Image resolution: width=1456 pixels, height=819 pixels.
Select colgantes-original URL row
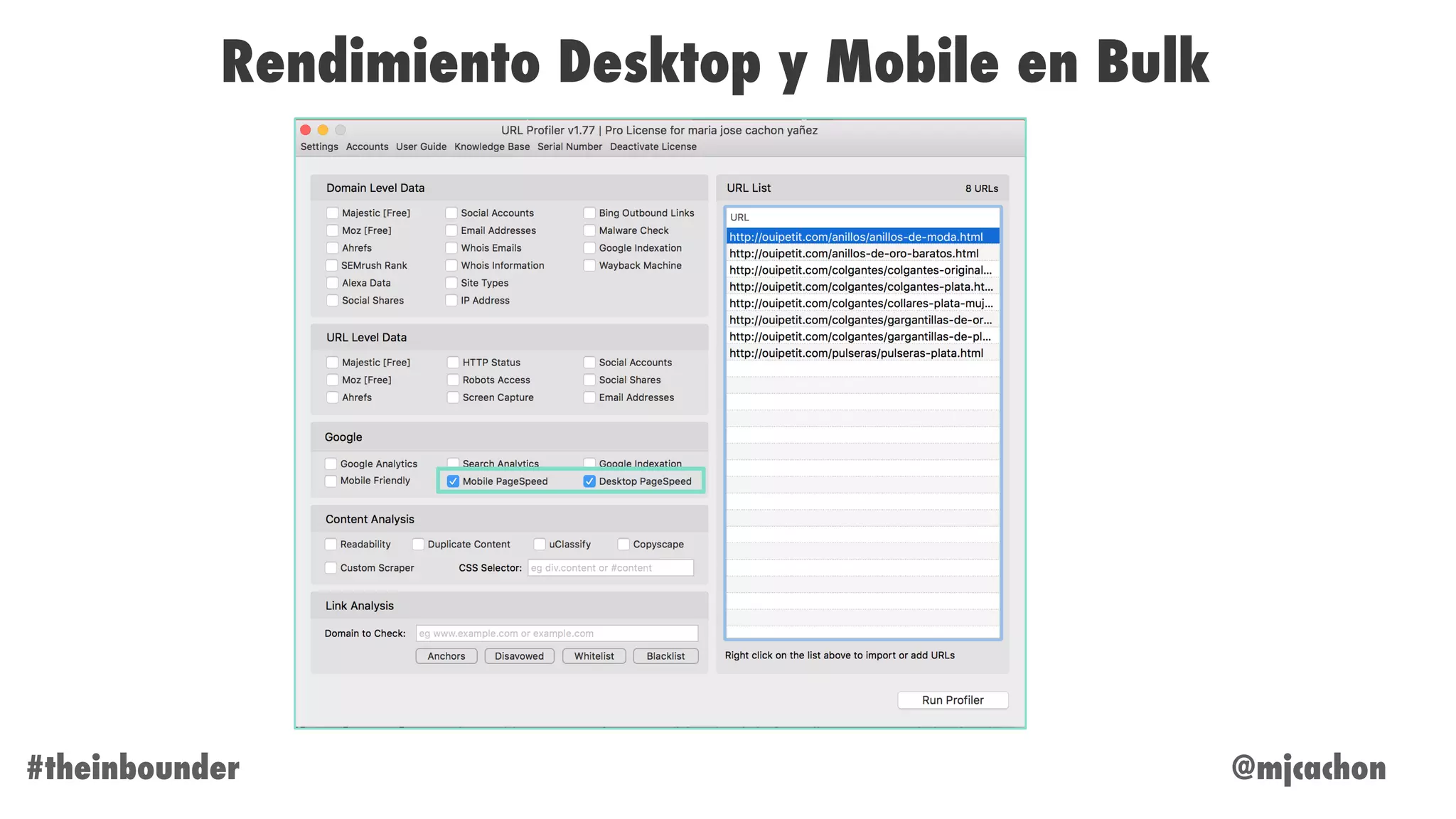click(862, 270)
